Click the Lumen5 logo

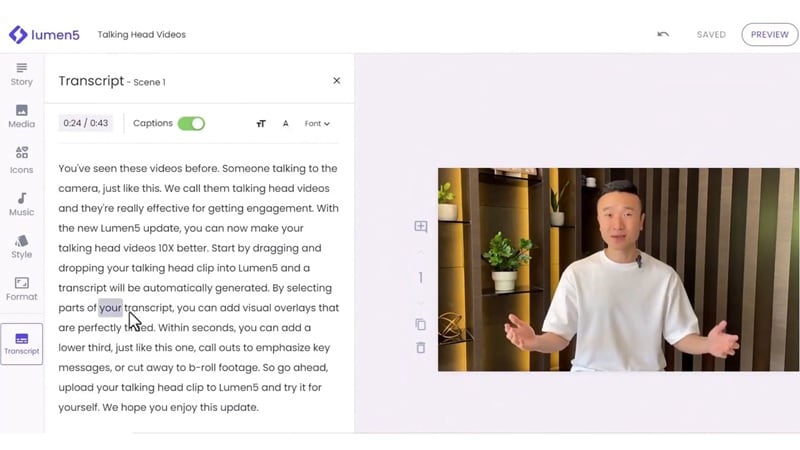click(x=44, y=35)
